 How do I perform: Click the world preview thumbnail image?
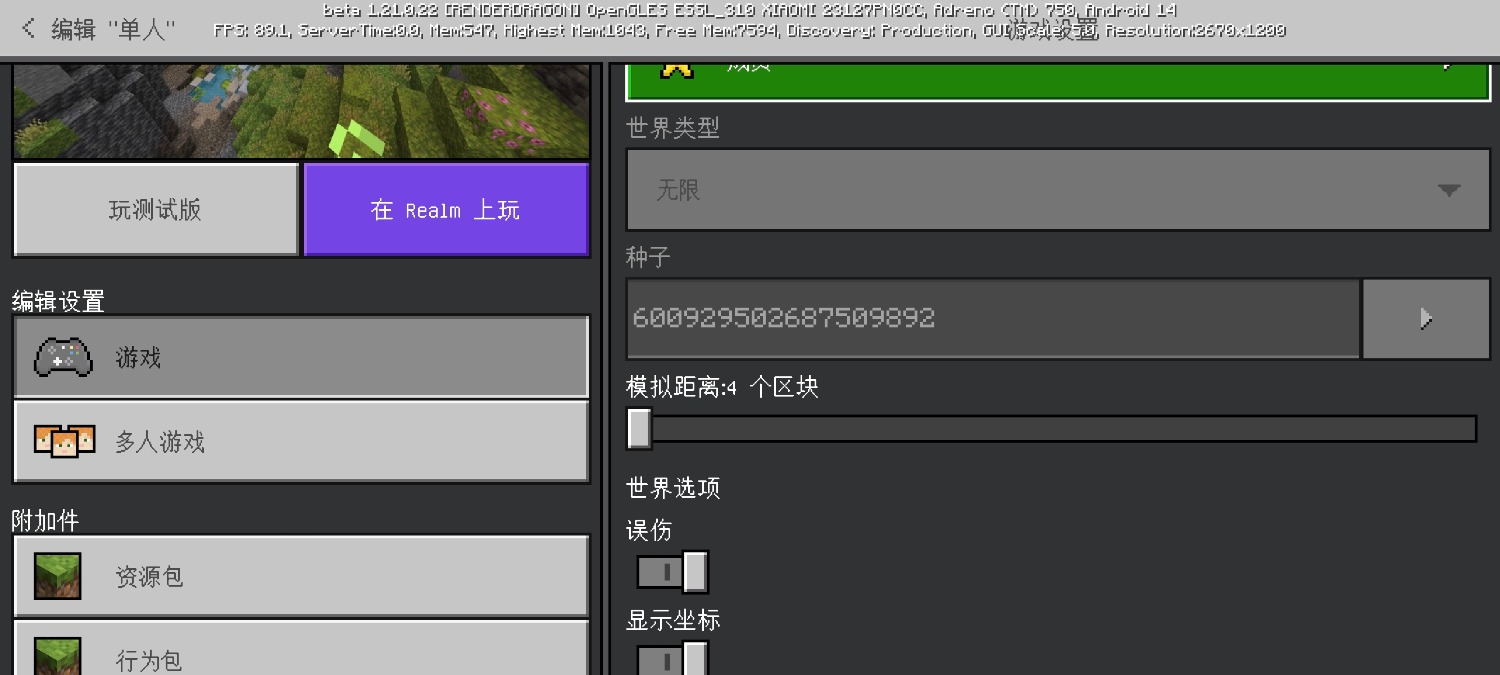[x=301, y=110]
